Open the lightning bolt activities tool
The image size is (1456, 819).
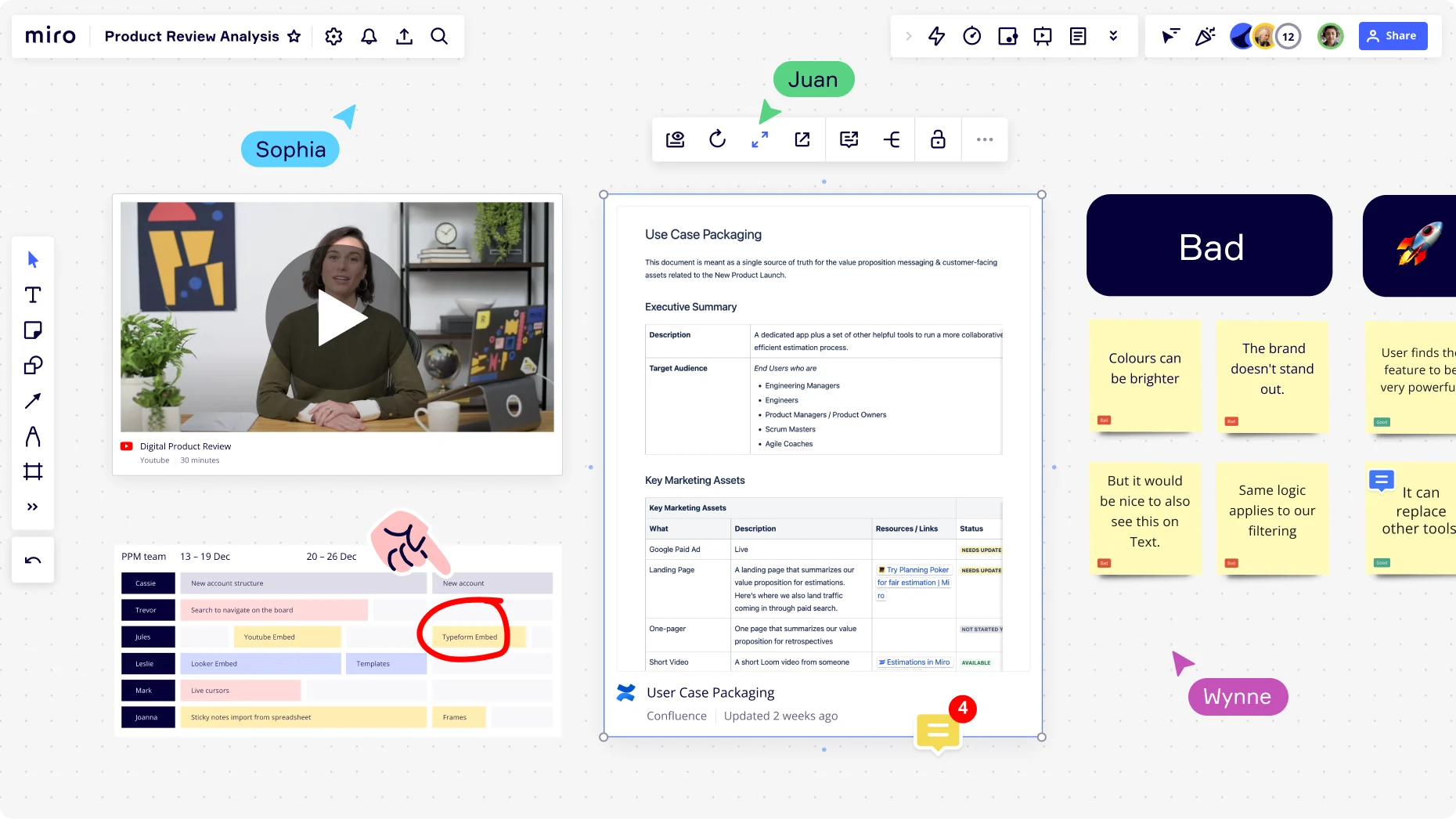(936, 36)
